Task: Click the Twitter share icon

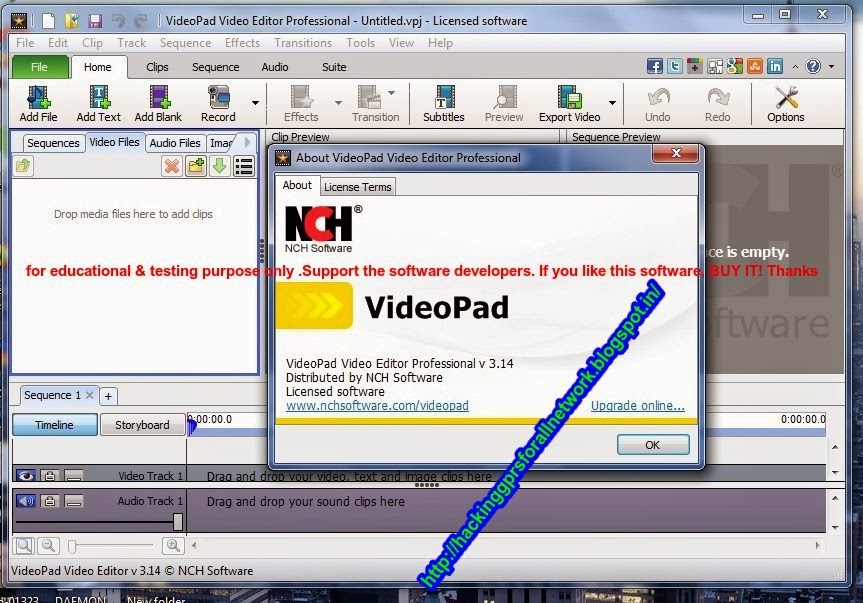Action: [x=675, y=67]
